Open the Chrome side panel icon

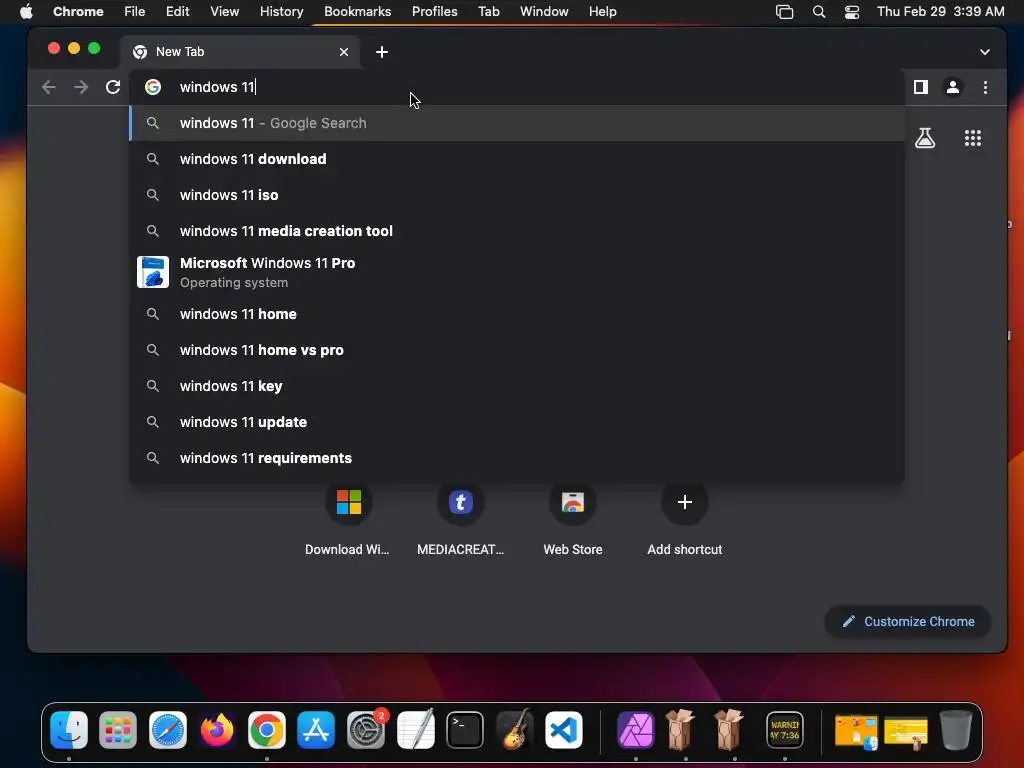[x=921, y=87]
